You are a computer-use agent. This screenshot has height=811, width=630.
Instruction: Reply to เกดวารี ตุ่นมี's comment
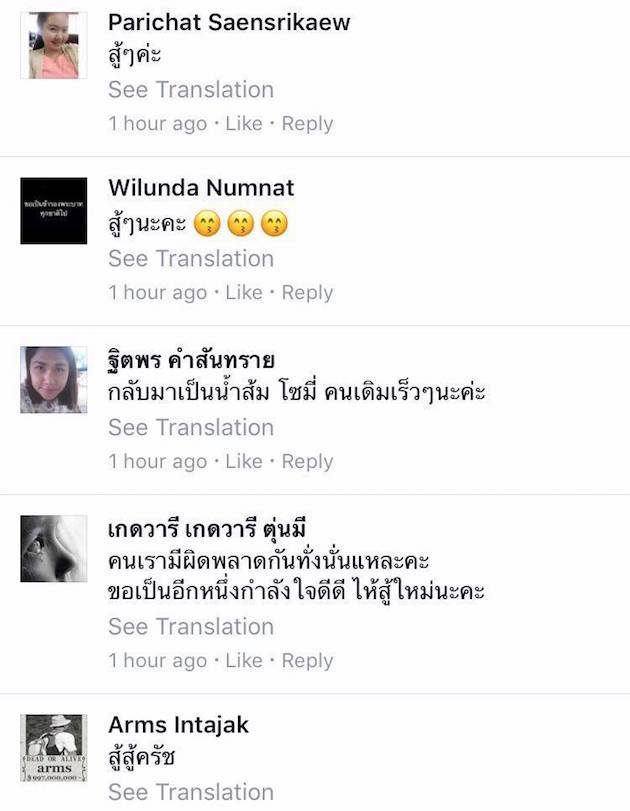(x=307, y=660)
